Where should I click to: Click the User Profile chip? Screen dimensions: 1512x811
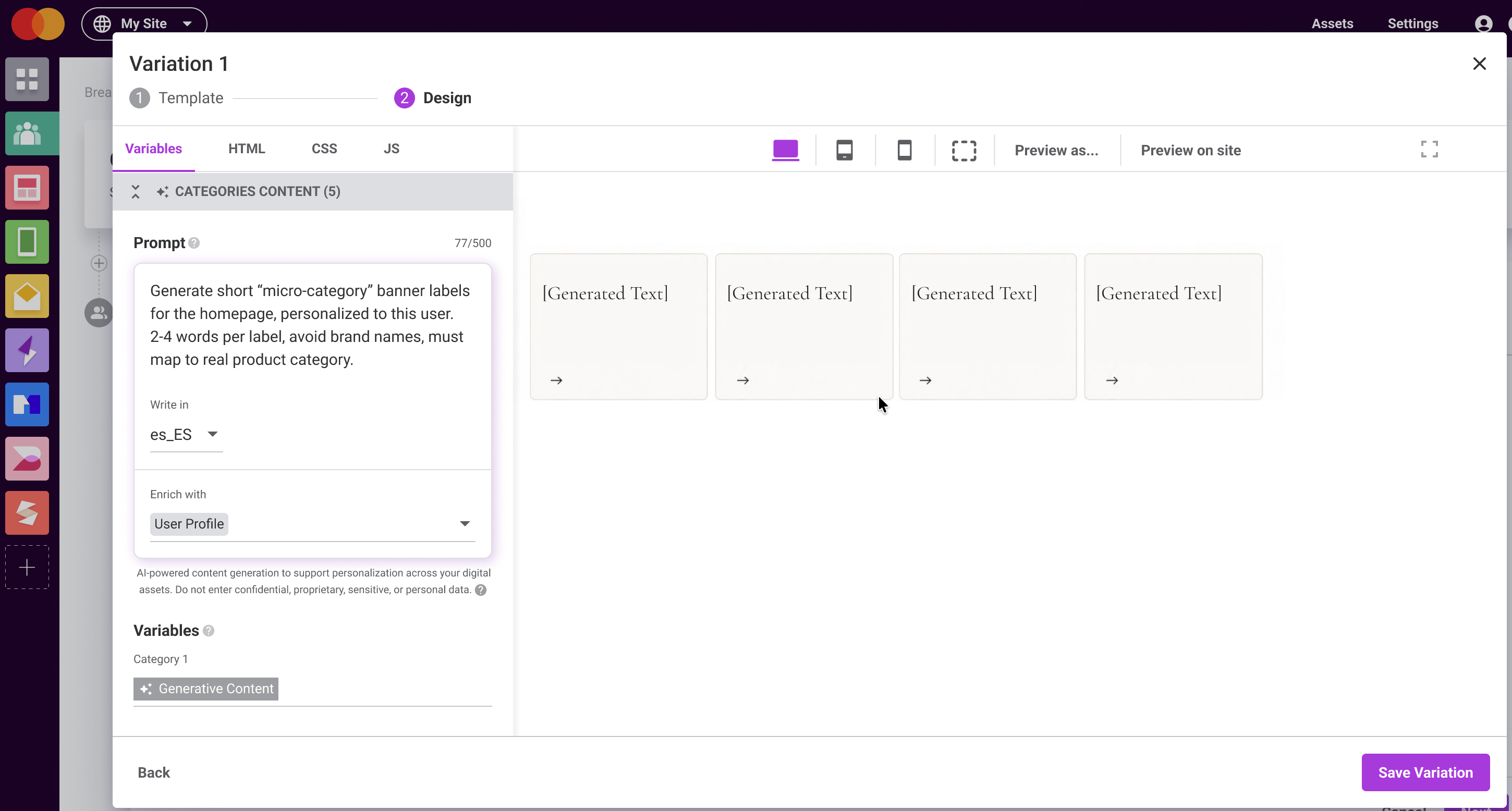pos(189,523)
